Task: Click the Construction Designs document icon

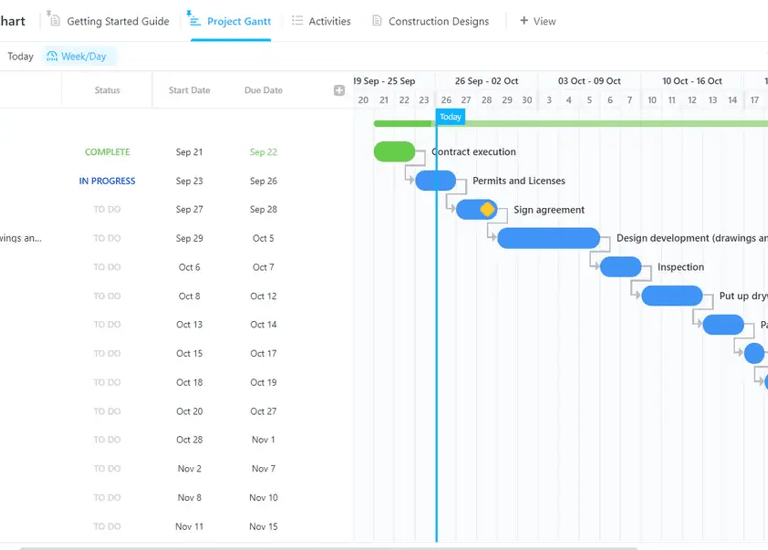Action: [377, 21]
